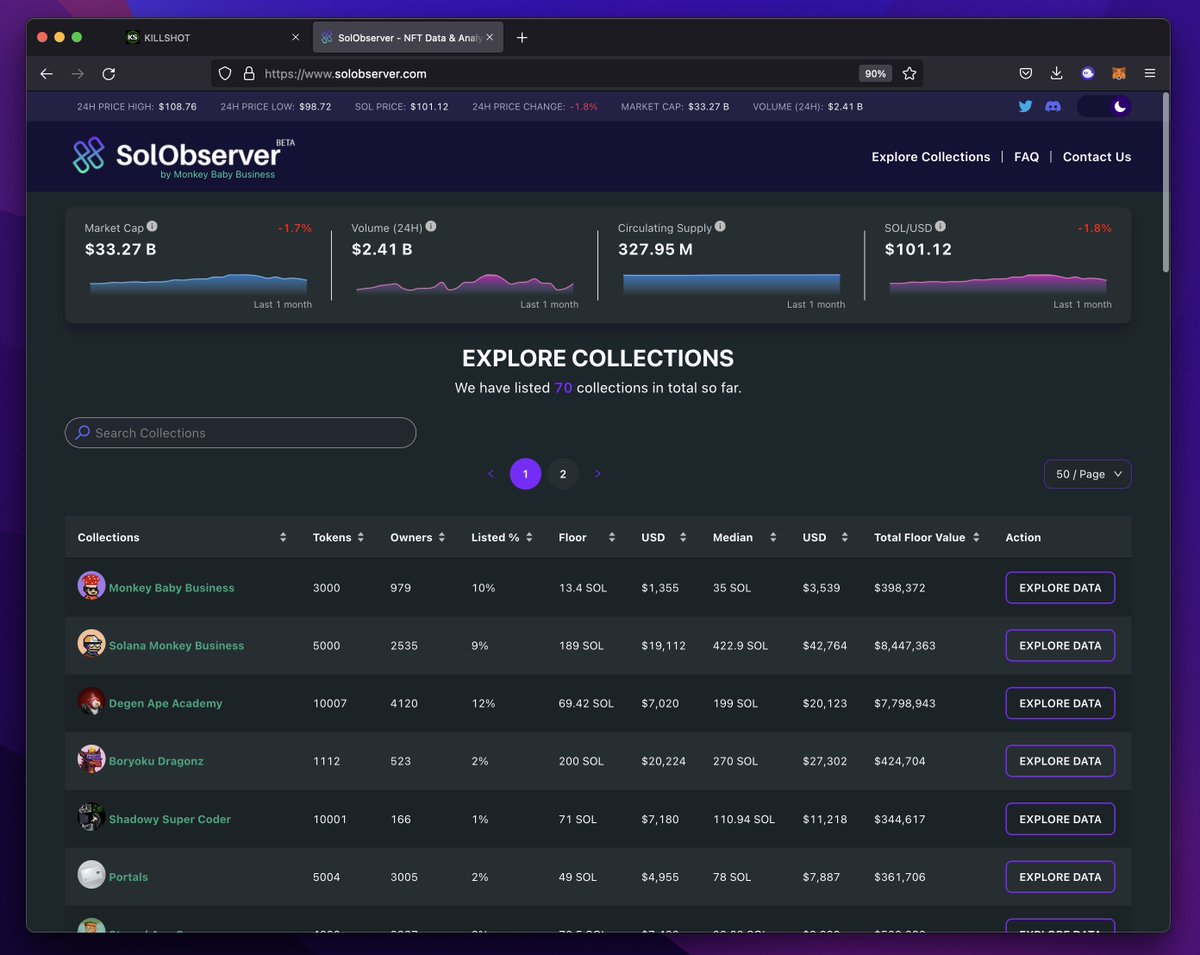1200x955 pixels.
Task: Open the Discord community icon
Action: [1053, 106]
